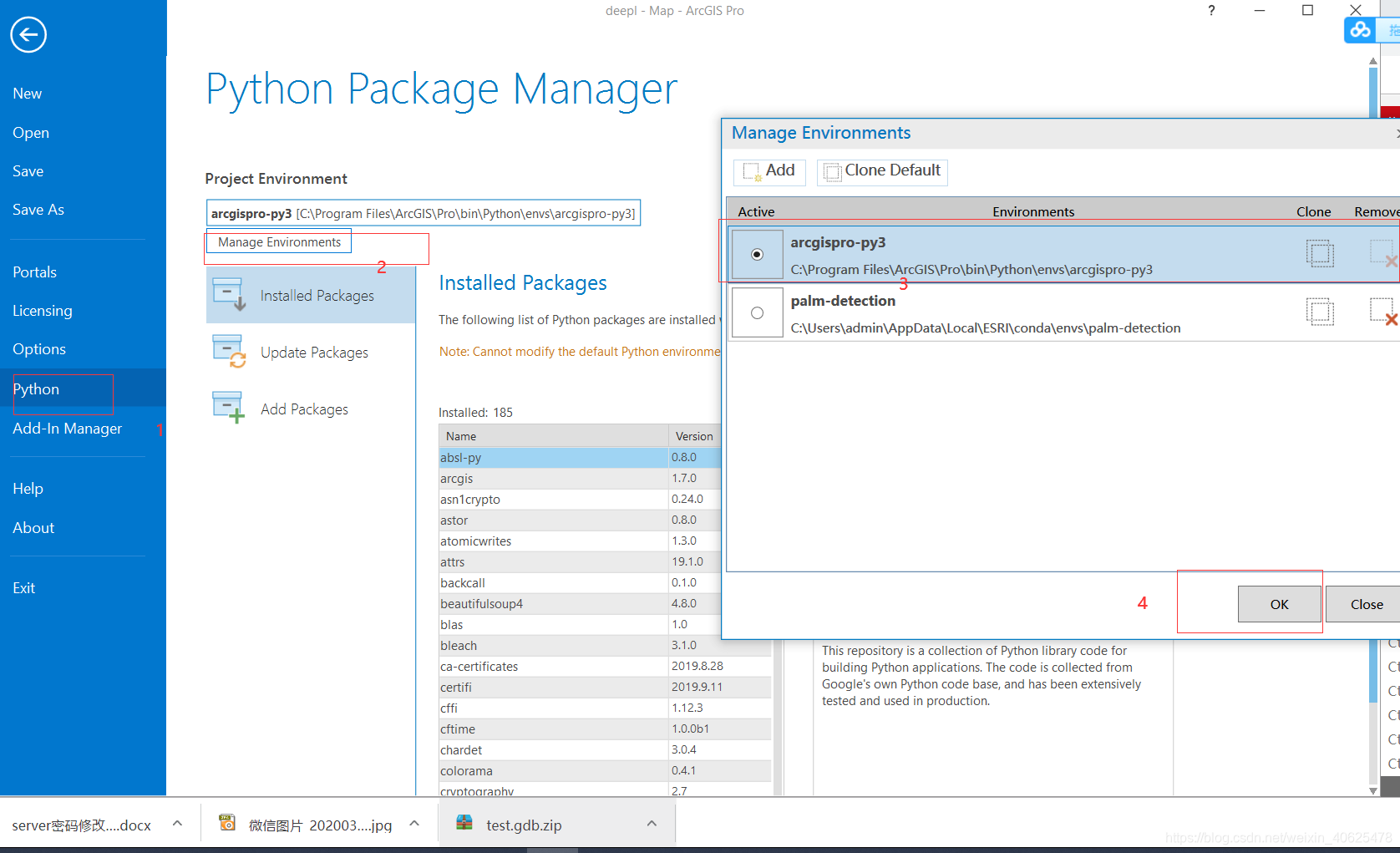Select the arcgis package row

click(580, 479)
